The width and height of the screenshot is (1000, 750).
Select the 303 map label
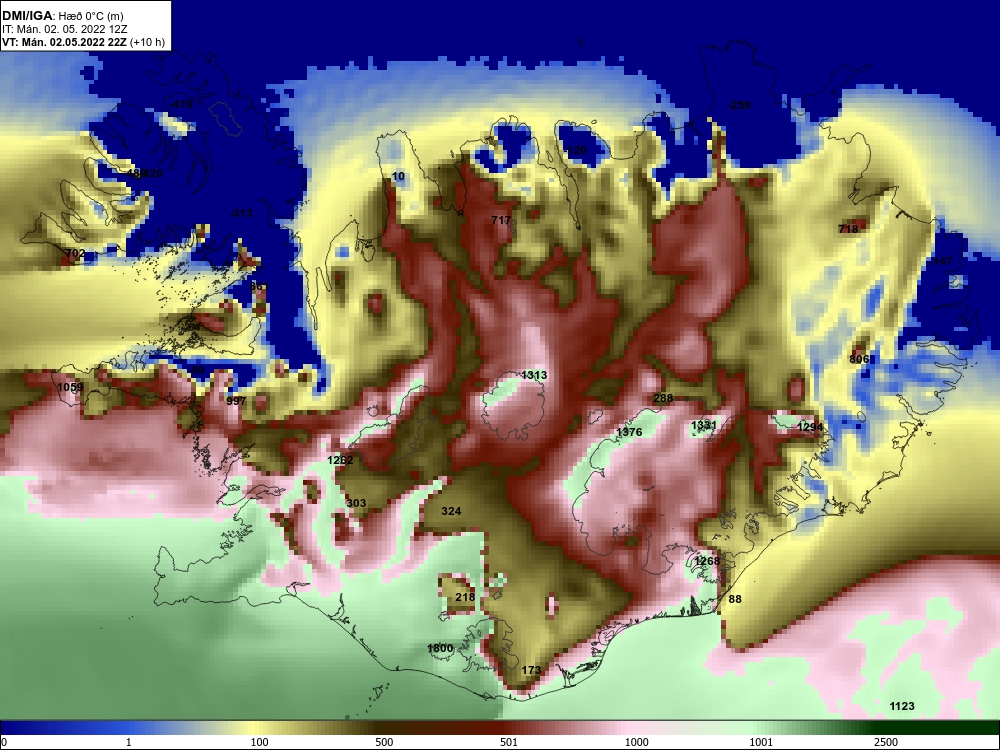[x=357, y=503]
